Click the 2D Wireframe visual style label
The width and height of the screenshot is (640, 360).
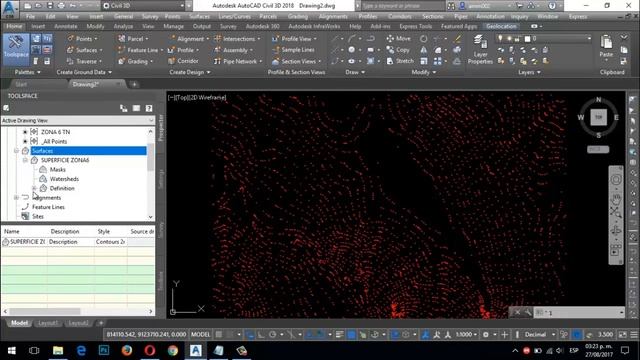207,98
